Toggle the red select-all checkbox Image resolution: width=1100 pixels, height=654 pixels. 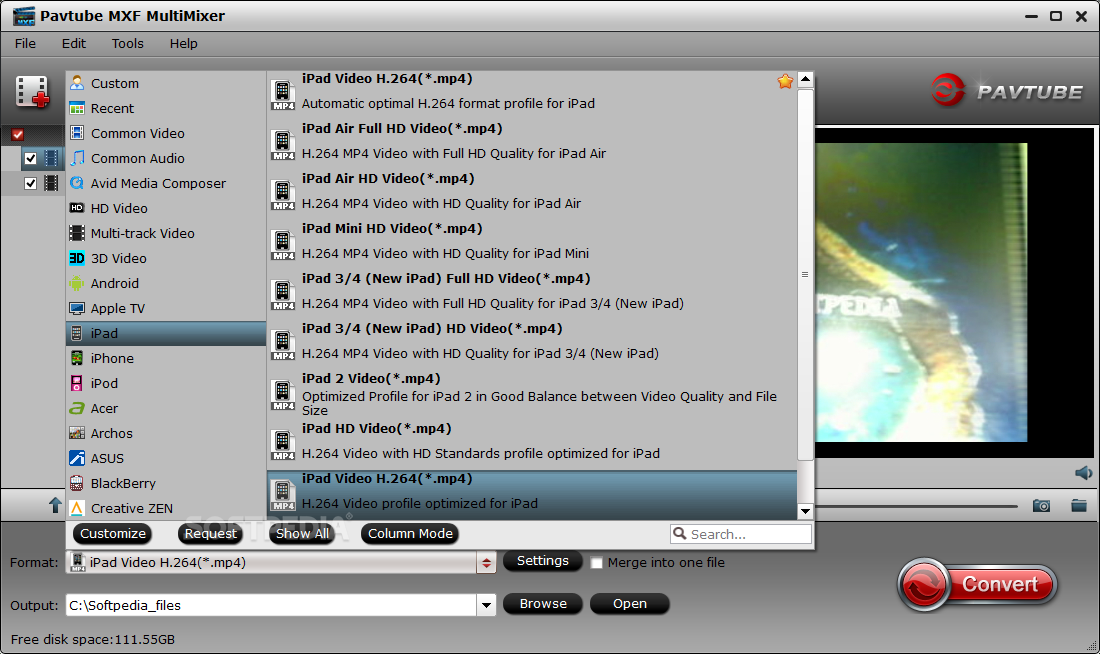(x=18, y=134)
